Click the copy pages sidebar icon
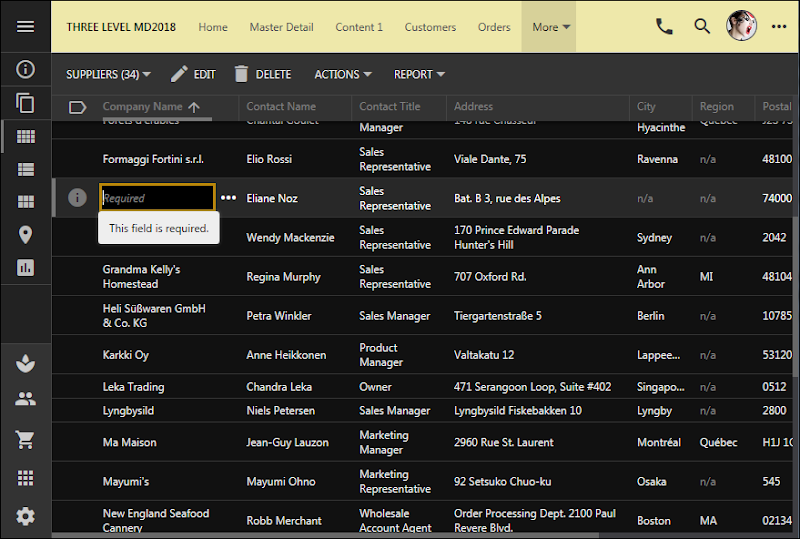Viewport: 800px width, 539px height. [25, 103]
